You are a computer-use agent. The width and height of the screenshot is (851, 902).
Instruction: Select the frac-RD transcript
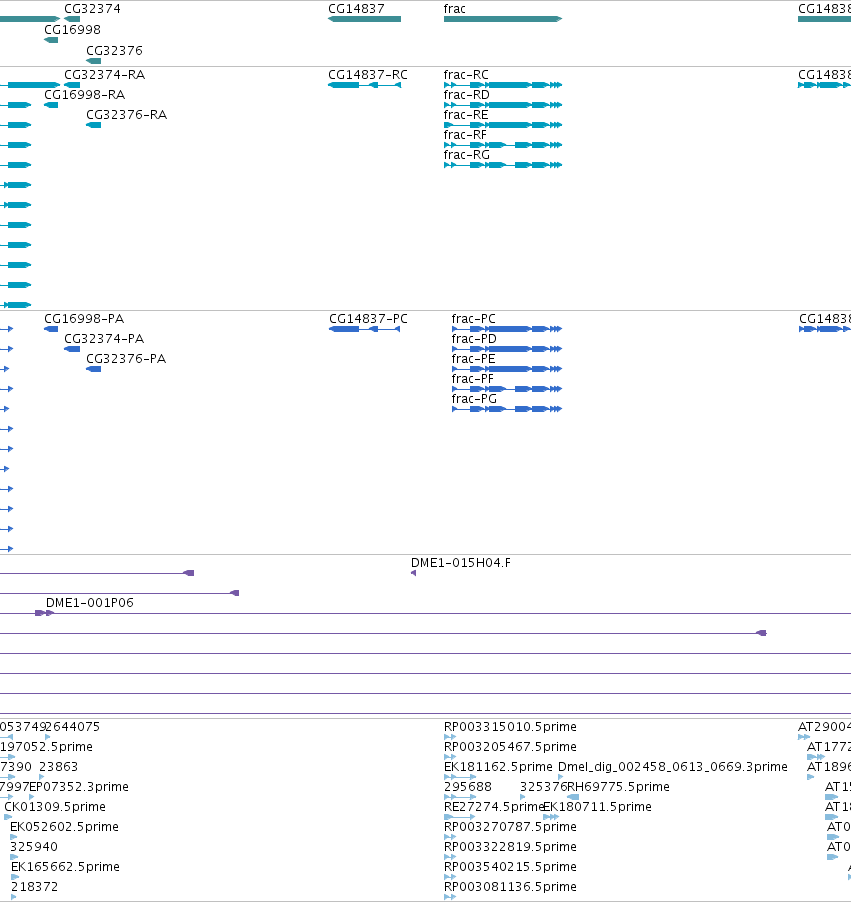click(503, 105)
